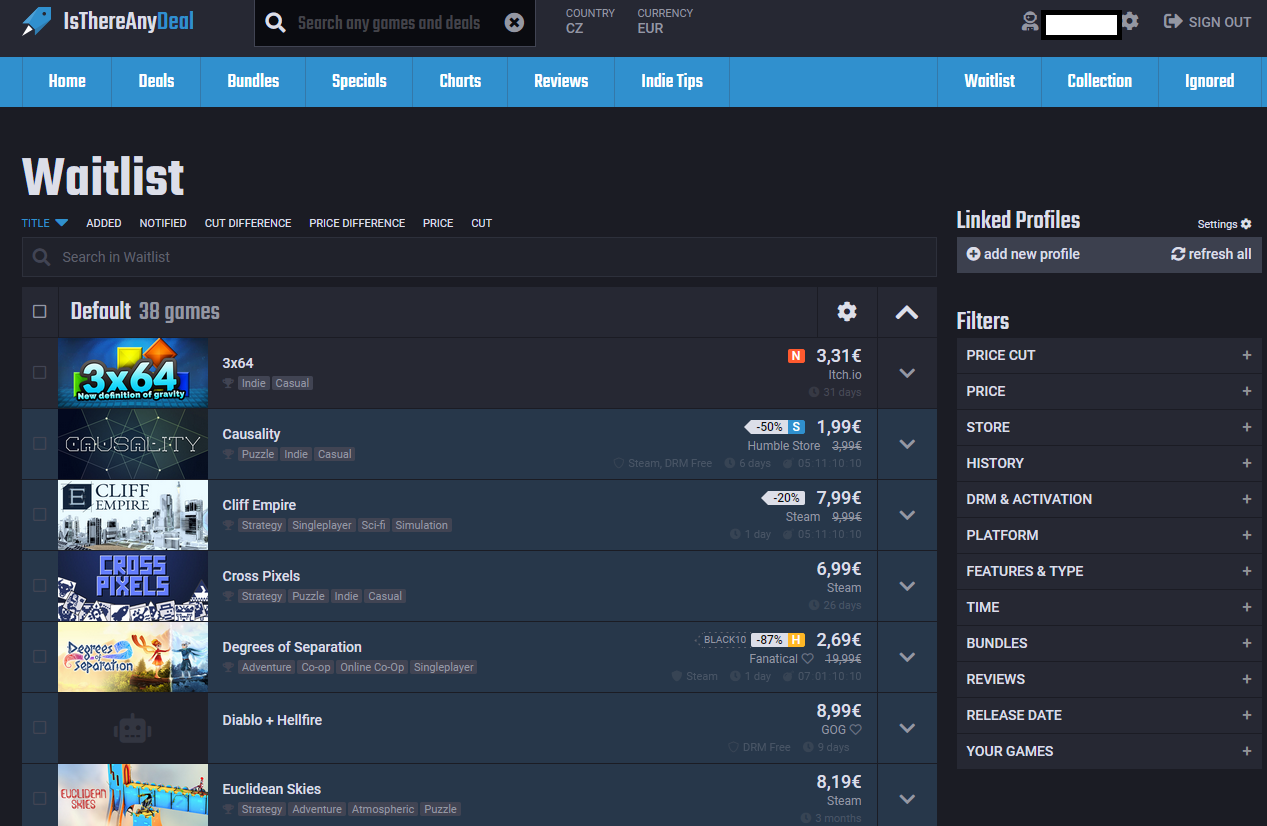Open account settings gear in header

click(x=1130, y=21)
